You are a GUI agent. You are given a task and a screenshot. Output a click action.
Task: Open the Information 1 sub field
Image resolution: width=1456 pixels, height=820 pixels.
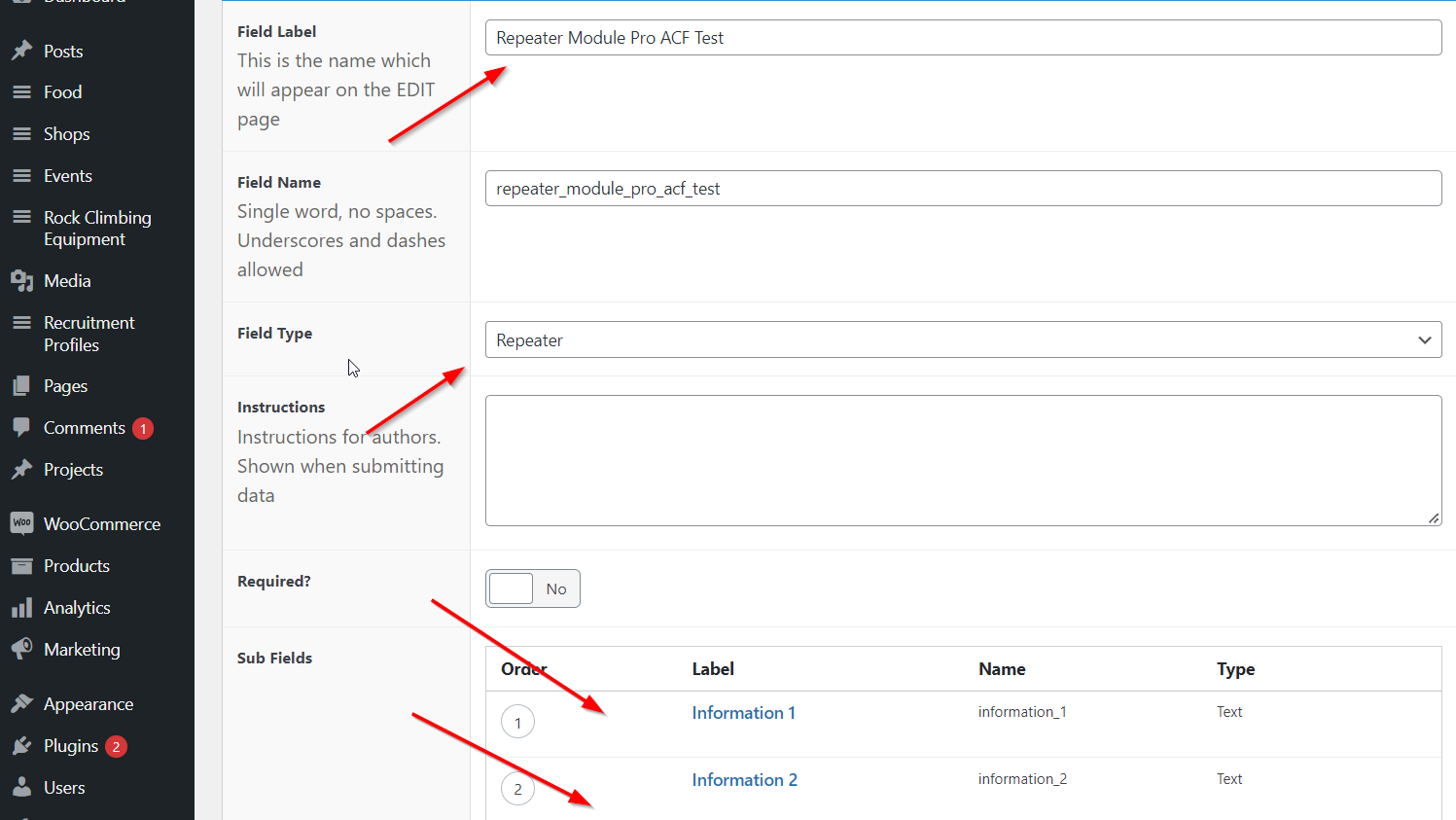click(x=743, y=713)
